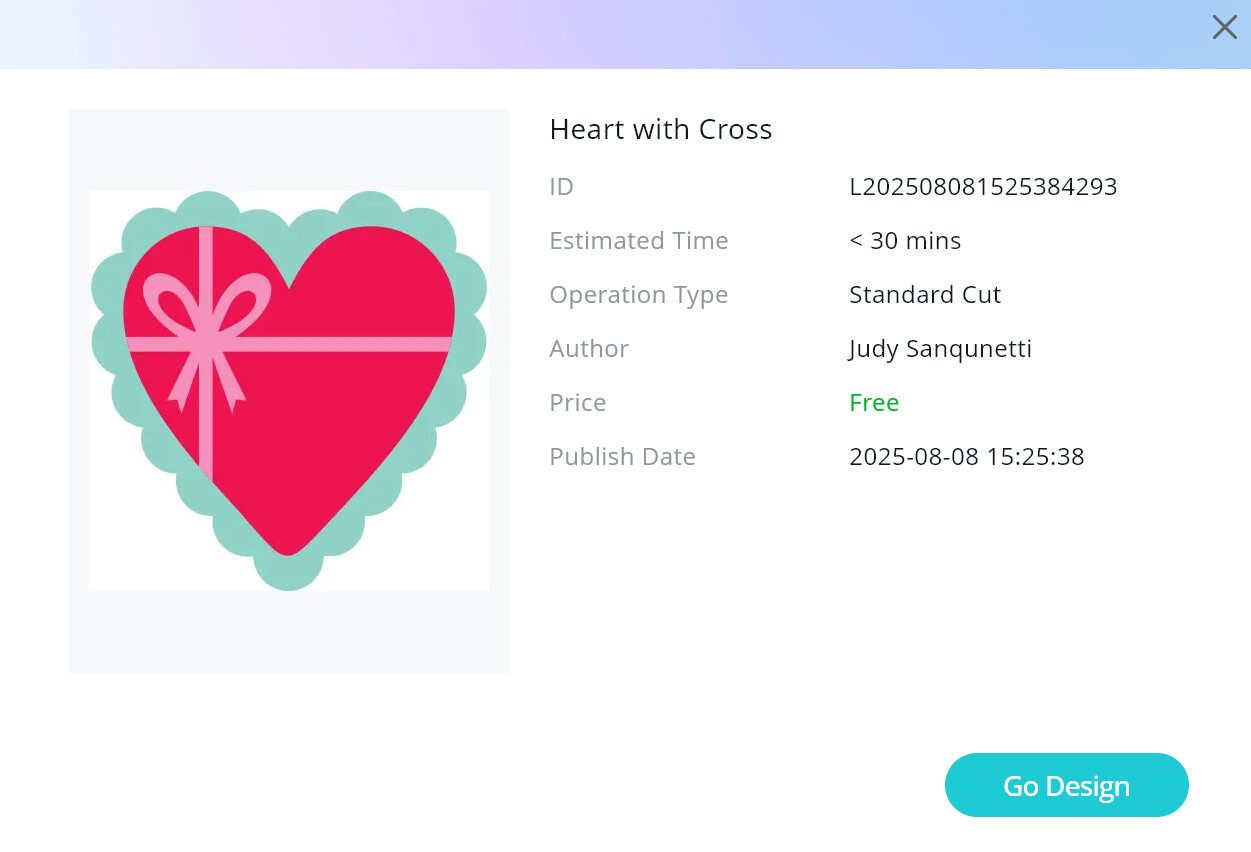This screenshot has height=852, width=1251.
Task: Click the Operation Type label
Action: (x=638, y=295)
